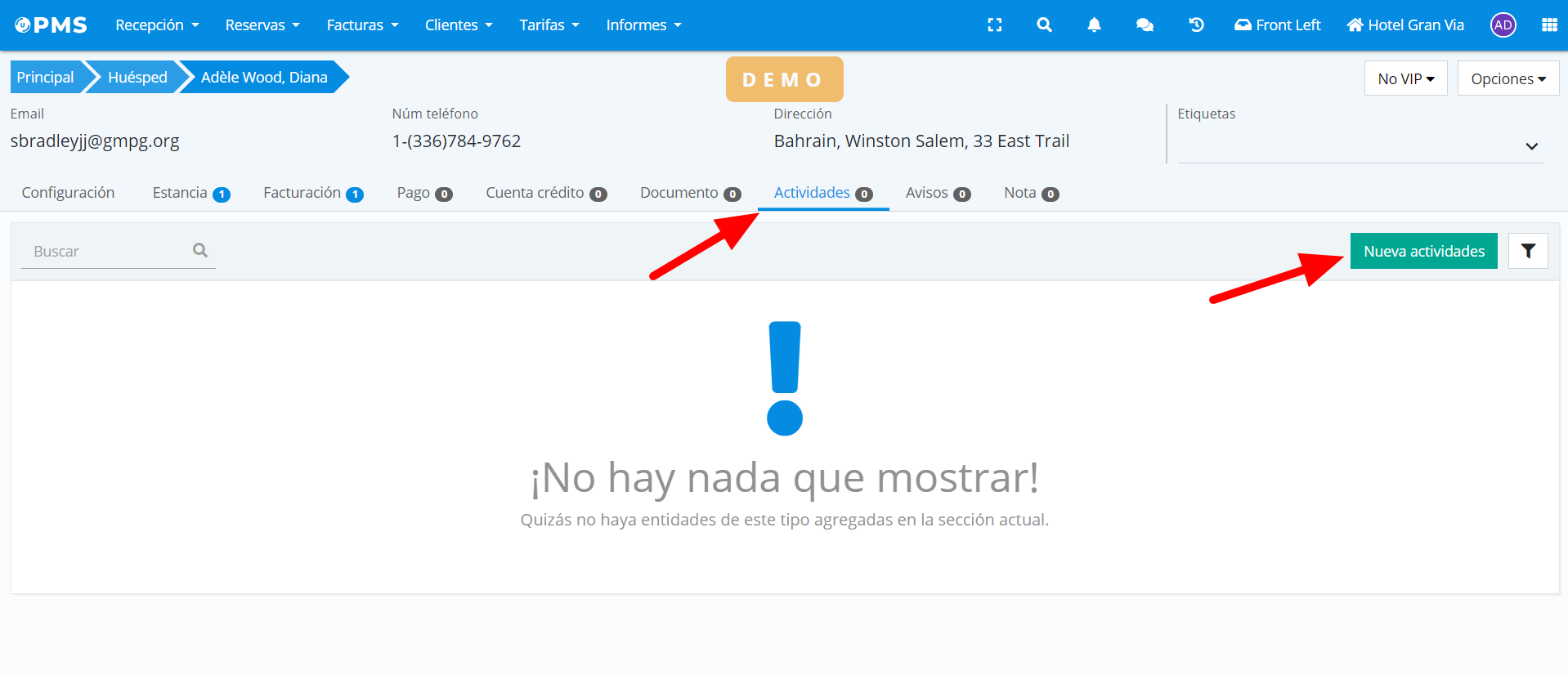Switch to the Facturación tab
The image size is (1568, 675).
312,193
